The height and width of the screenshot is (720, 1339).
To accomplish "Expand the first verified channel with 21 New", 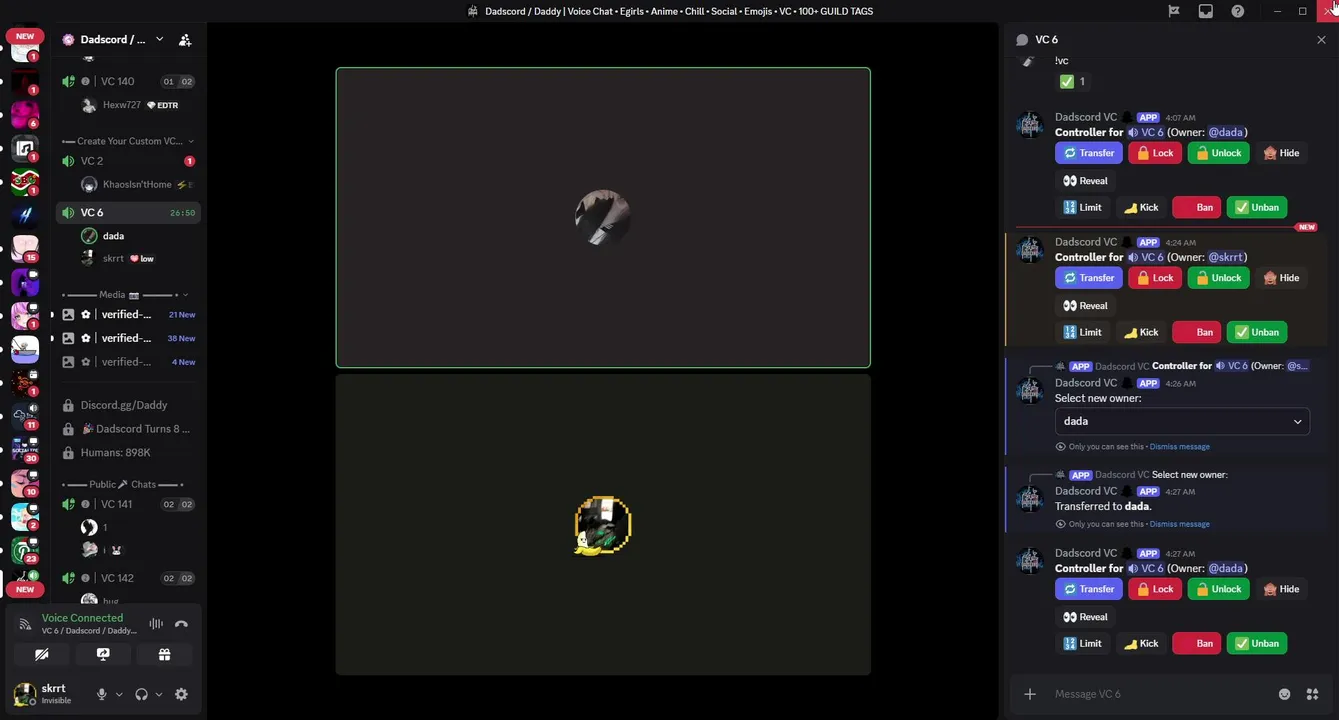I will [x=129, y=315].
